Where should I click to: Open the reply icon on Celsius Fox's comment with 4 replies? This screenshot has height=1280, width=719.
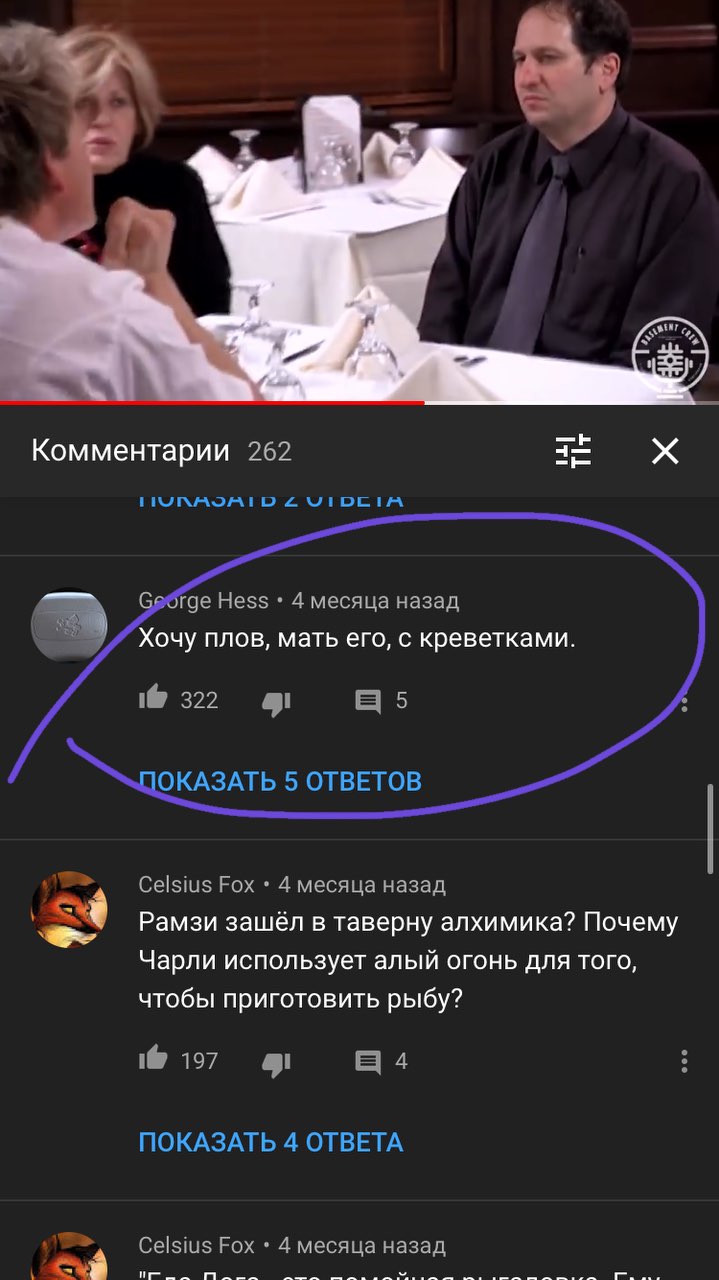click(x=368, y=1062)
